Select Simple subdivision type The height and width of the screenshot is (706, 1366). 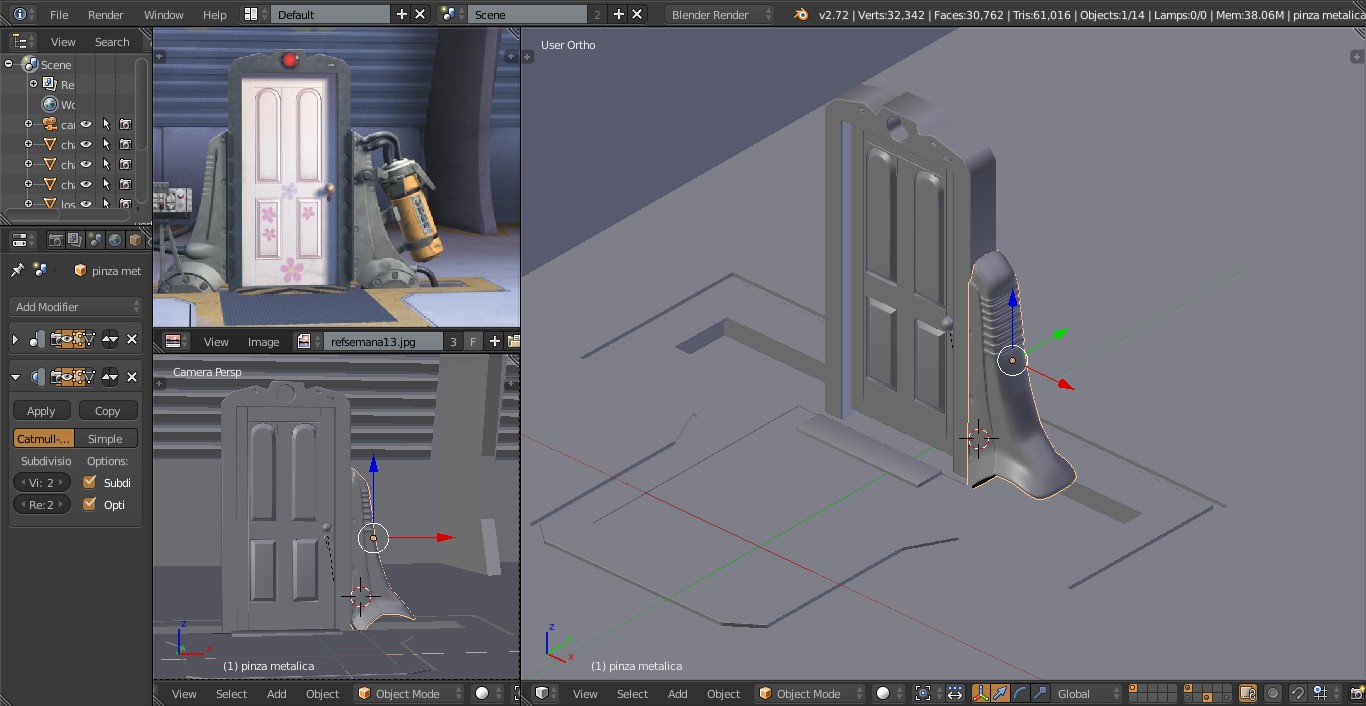106,438
